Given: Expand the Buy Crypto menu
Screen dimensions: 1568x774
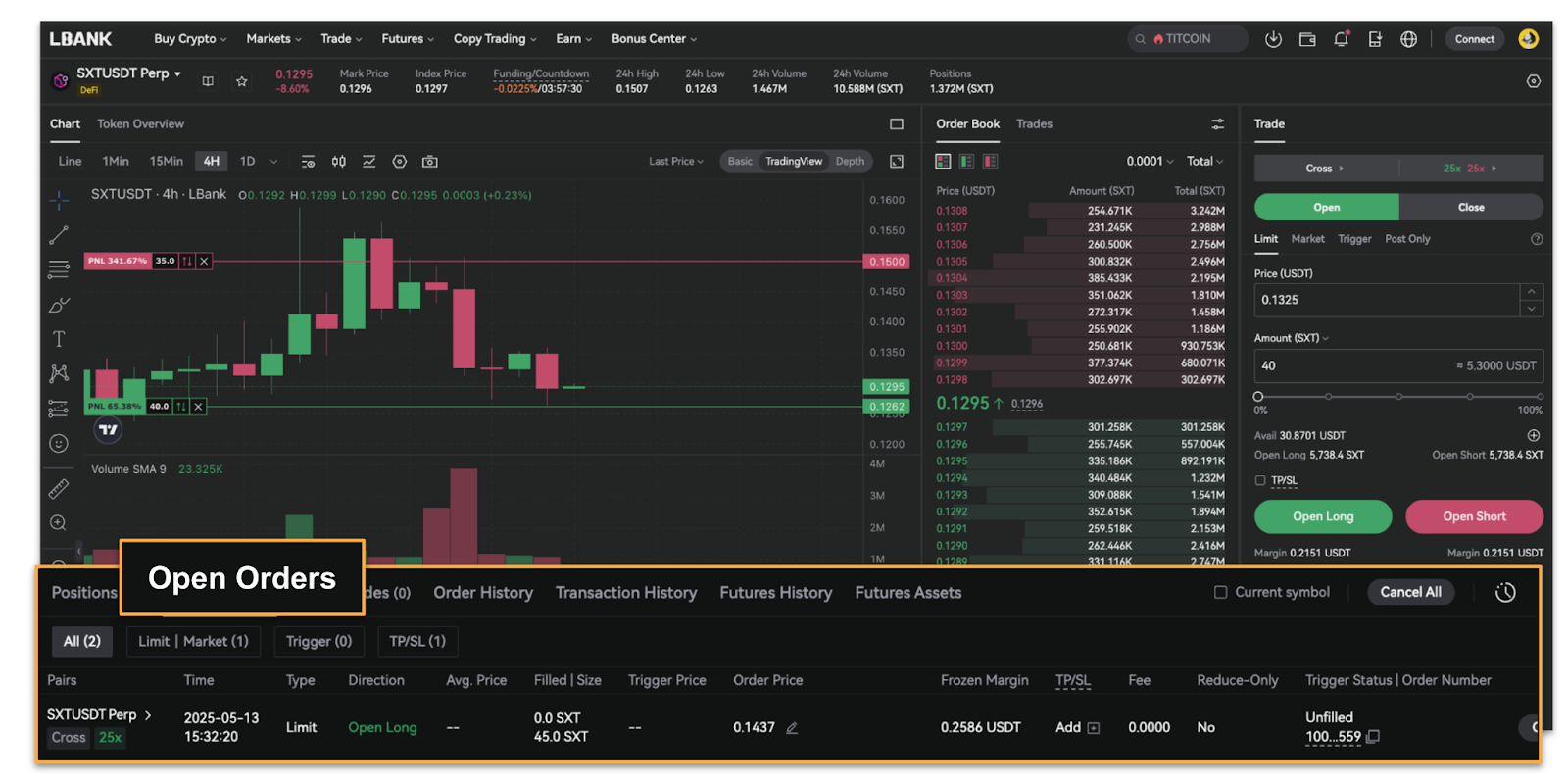Looking at the screenshot, I should 190,39.
